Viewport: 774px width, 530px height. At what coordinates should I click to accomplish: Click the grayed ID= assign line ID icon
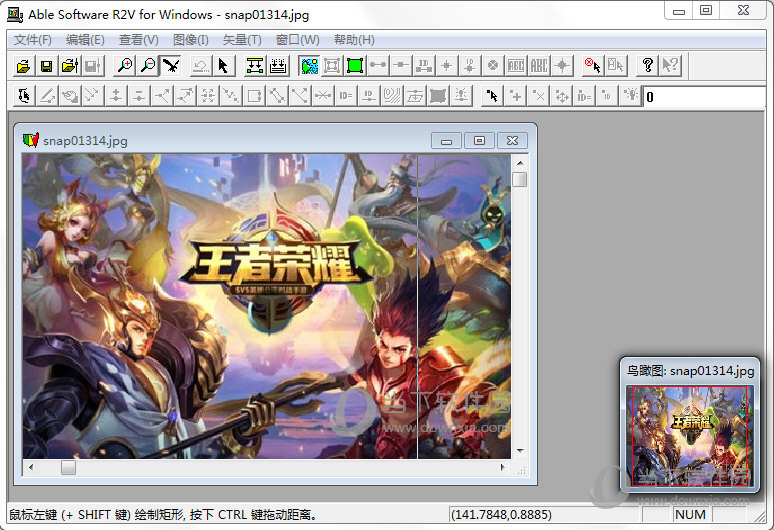(346, 96)
